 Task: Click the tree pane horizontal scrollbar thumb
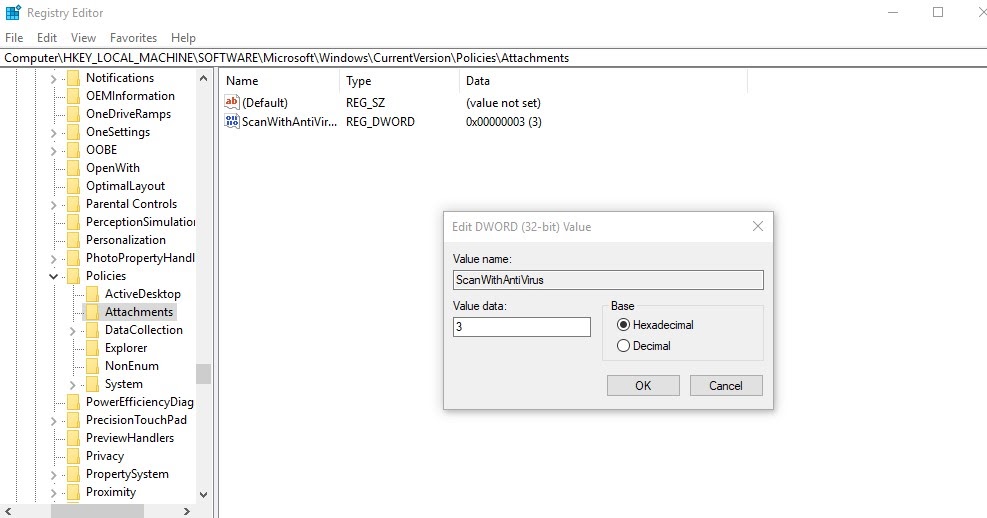[x=97, y=511]
